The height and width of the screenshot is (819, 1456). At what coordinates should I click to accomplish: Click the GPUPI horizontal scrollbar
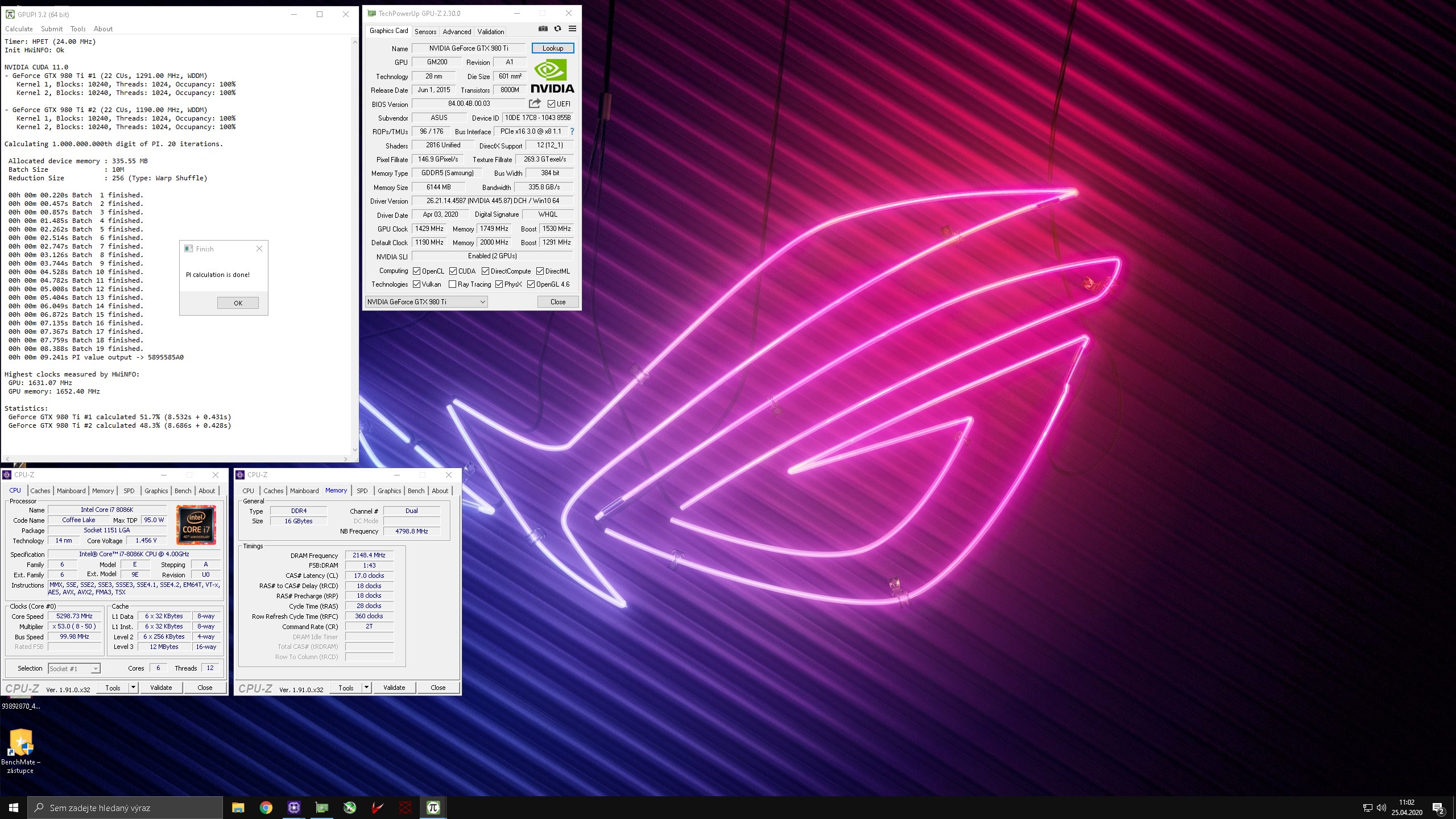tap(175, 458)
